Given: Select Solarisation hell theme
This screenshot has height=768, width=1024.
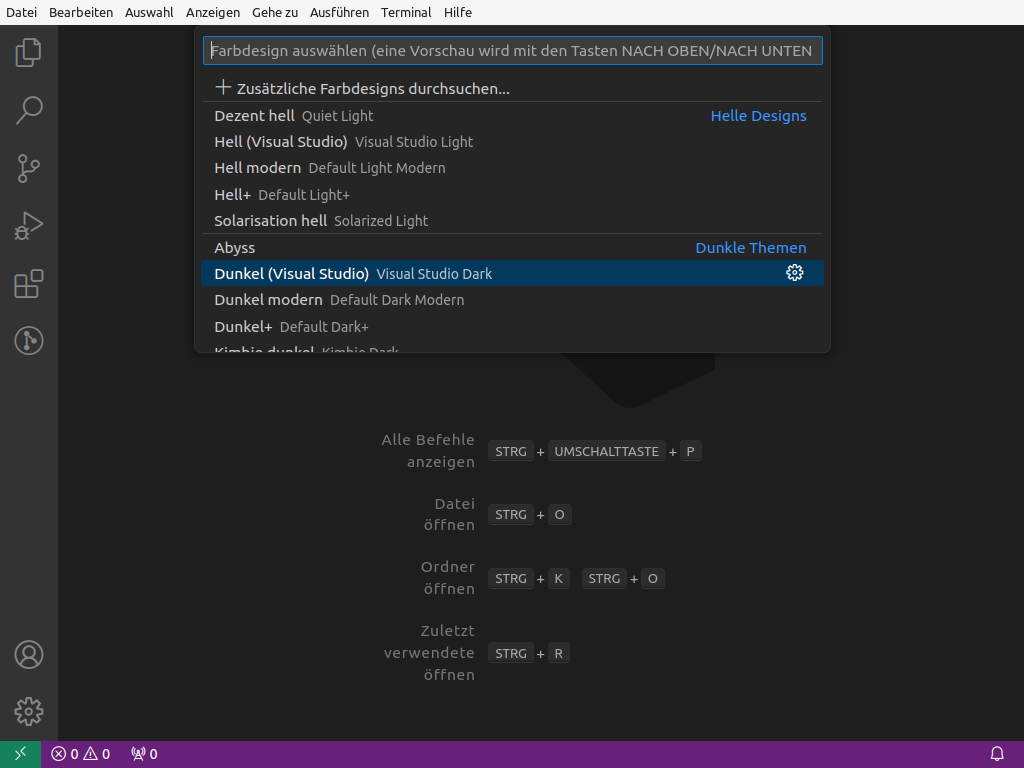Looking at the screenshot, I should click(x=513, y=221).
